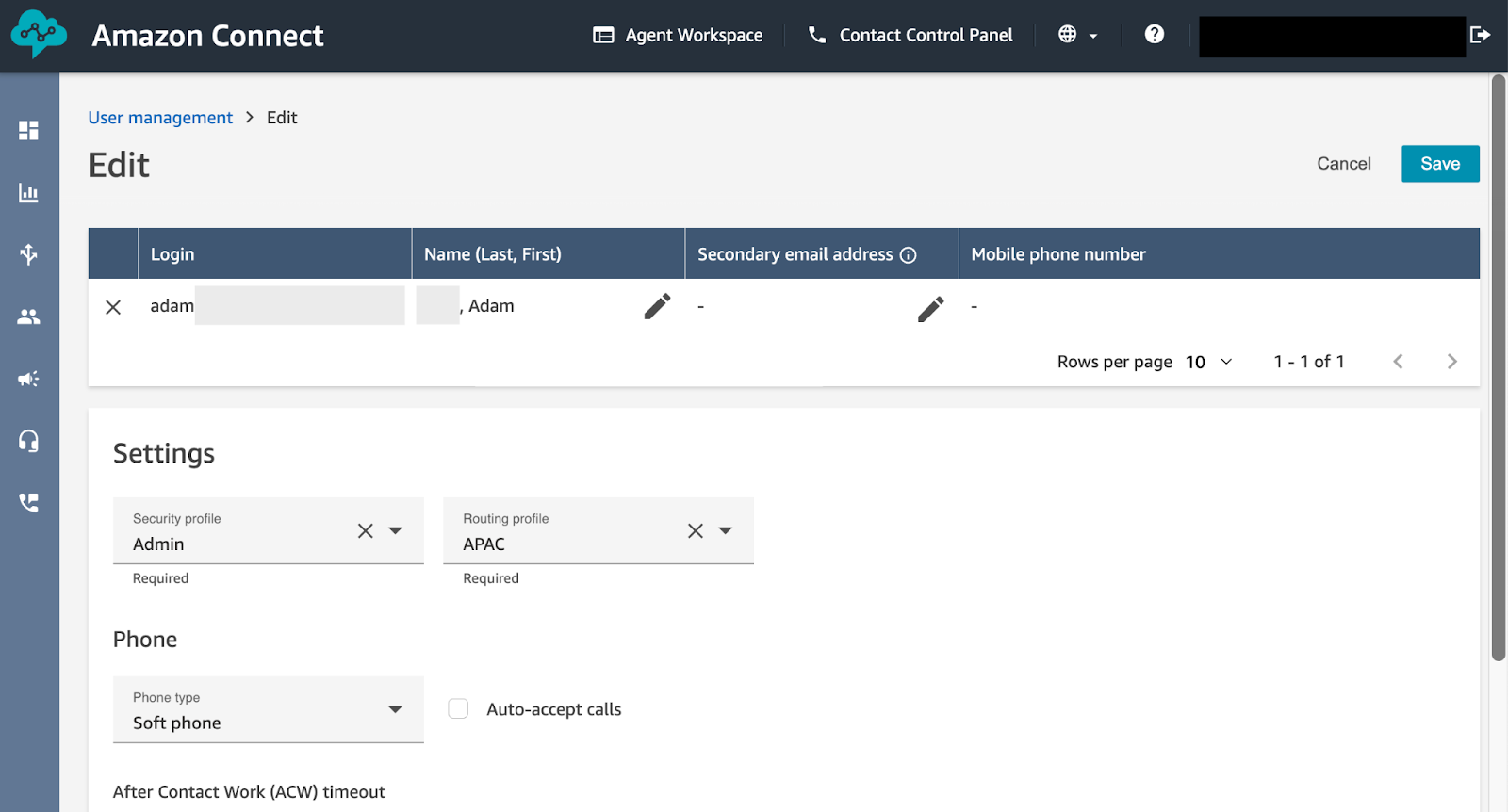Open Agent Workspace from top bar
The width and height of the screenshot is (1508, 812).
click(x=678, y=35)
